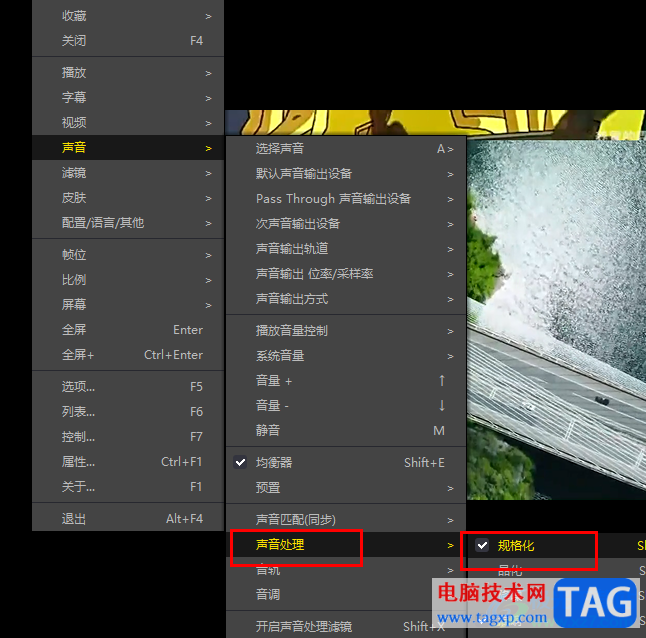Expand the 屏幕 screen submenu

(128, 305)
